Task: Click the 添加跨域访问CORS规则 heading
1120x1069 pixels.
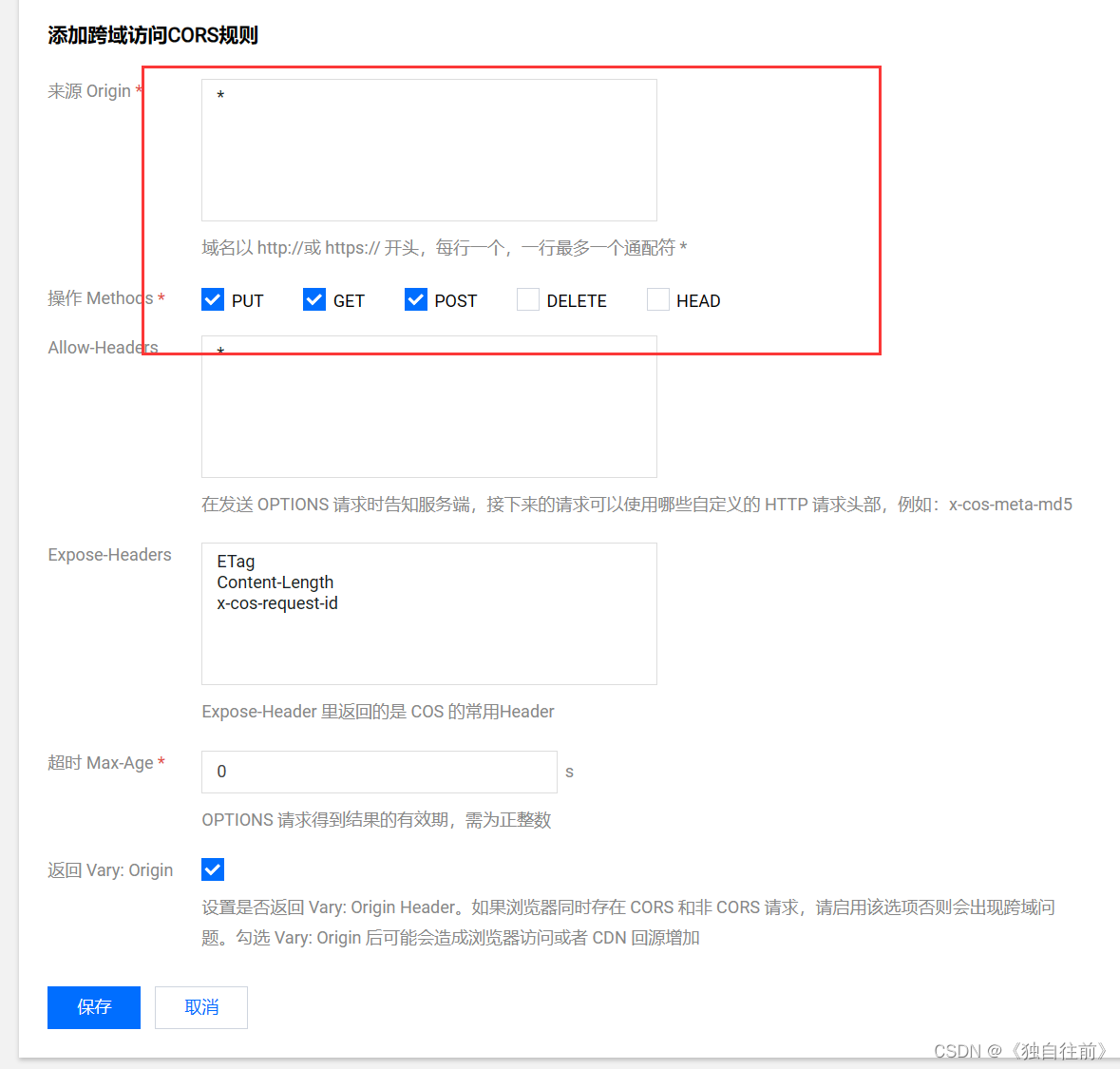Action: (151, 34)
